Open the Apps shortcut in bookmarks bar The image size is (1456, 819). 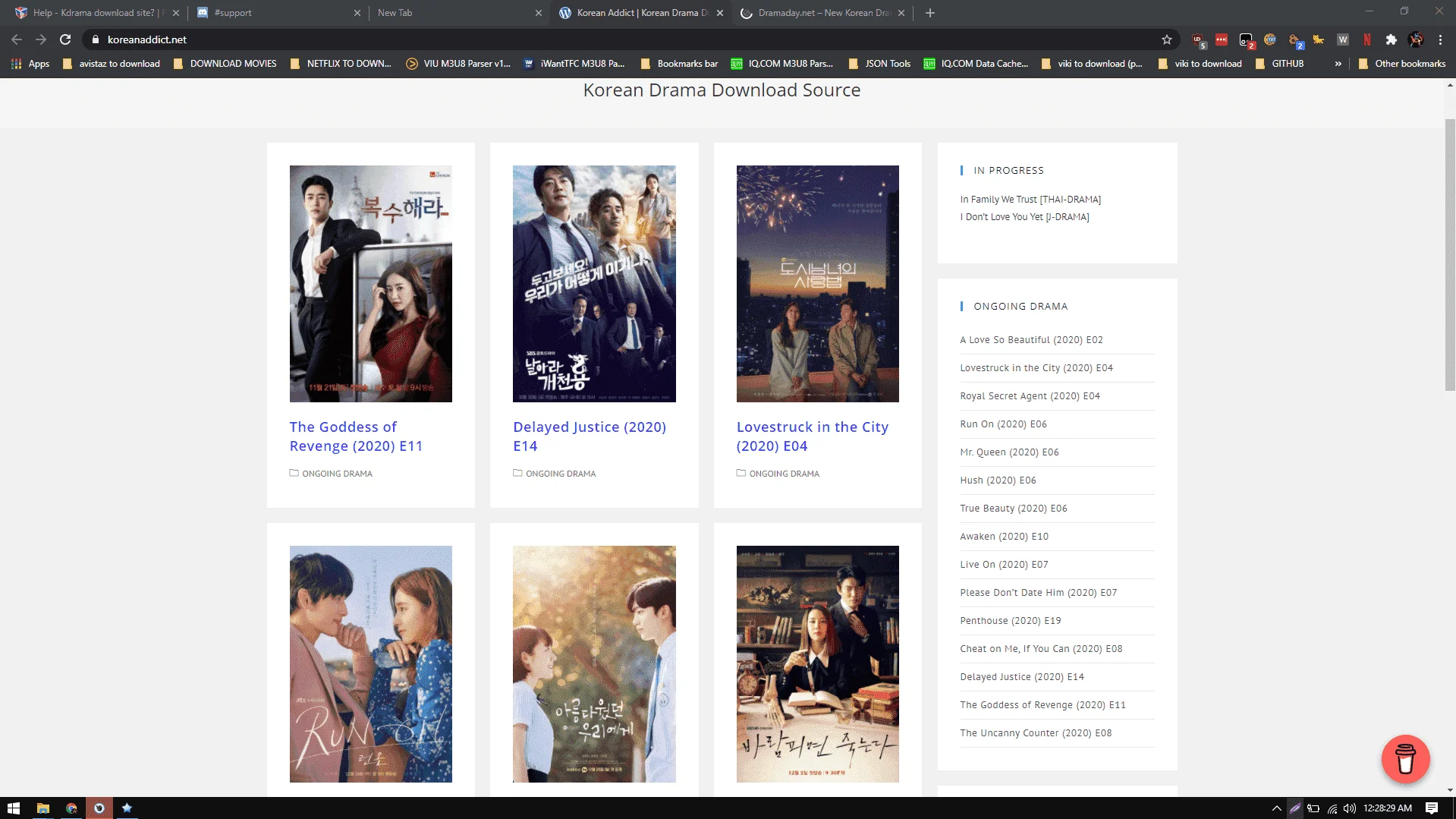(31, 64)
